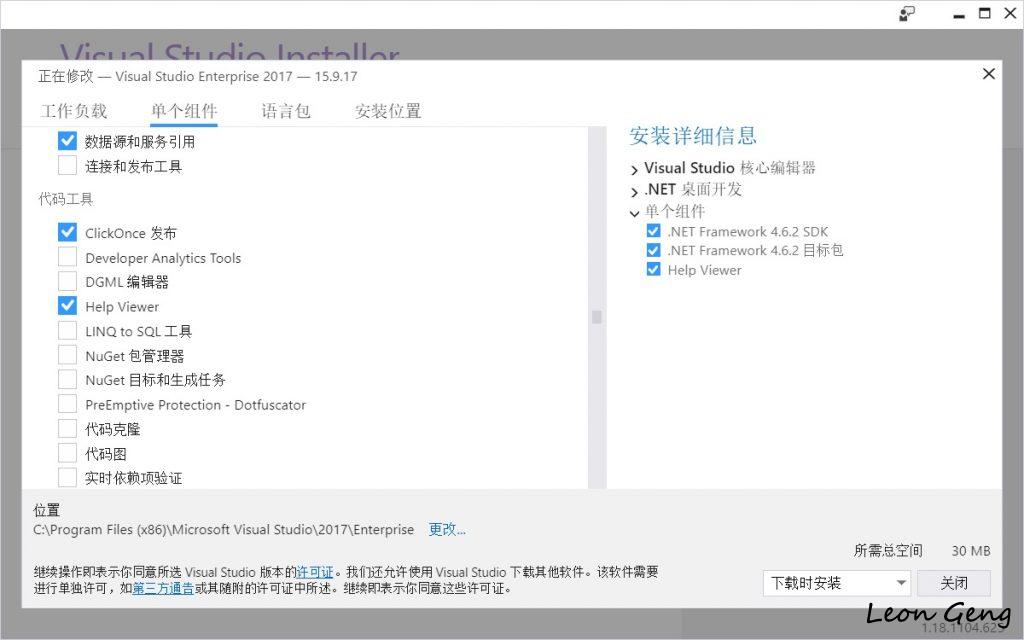Image resolution: width=1024 pixels, height=640 pixels.
Task: Enable 连接和发布工具 checkbox
Action: coord(67,166)
